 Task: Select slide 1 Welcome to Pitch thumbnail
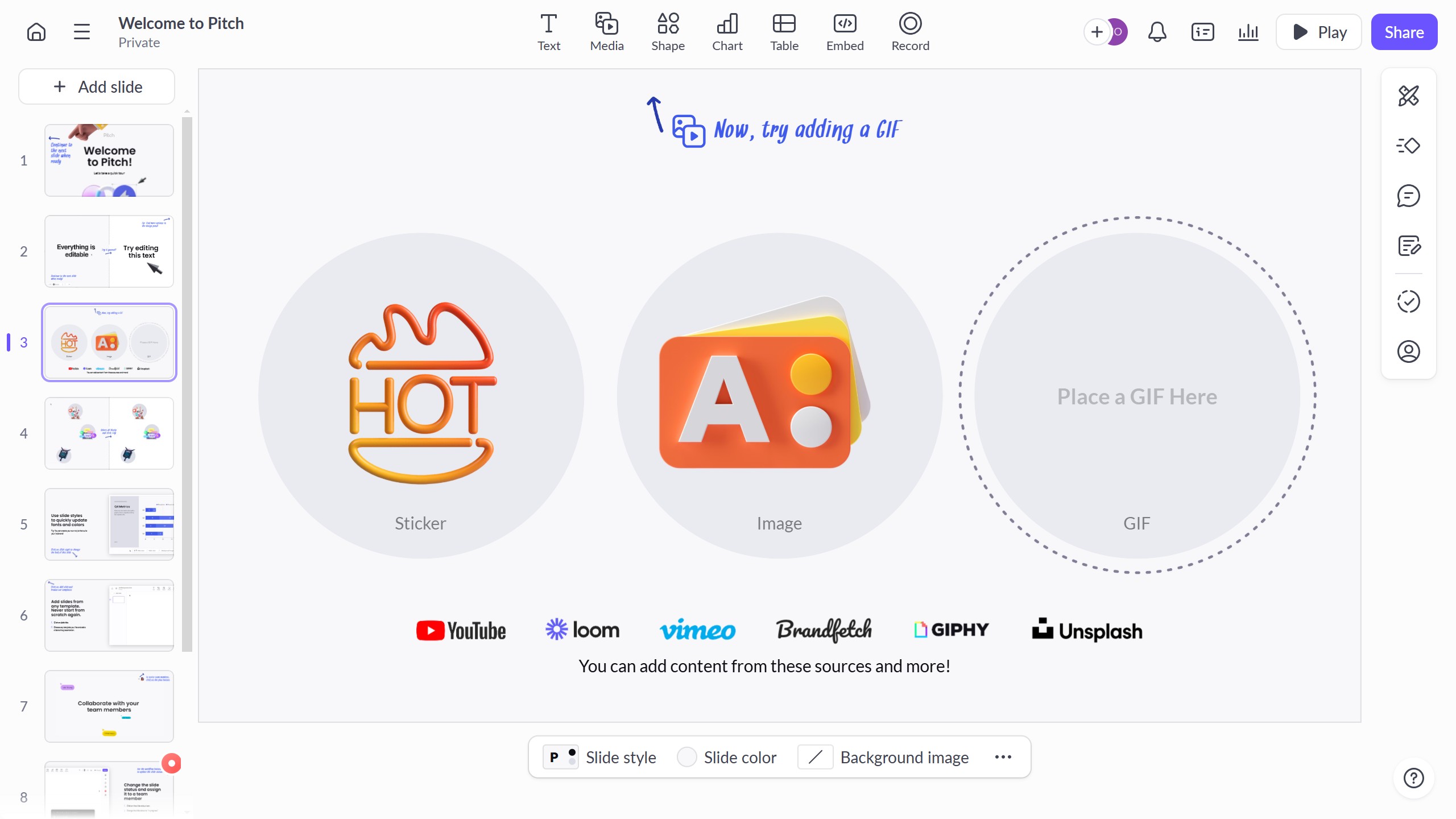(x=109, y=160)
